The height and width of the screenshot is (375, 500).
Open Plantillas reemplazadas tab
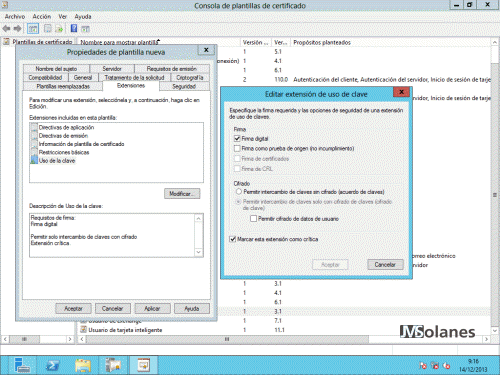coord(63,86)
